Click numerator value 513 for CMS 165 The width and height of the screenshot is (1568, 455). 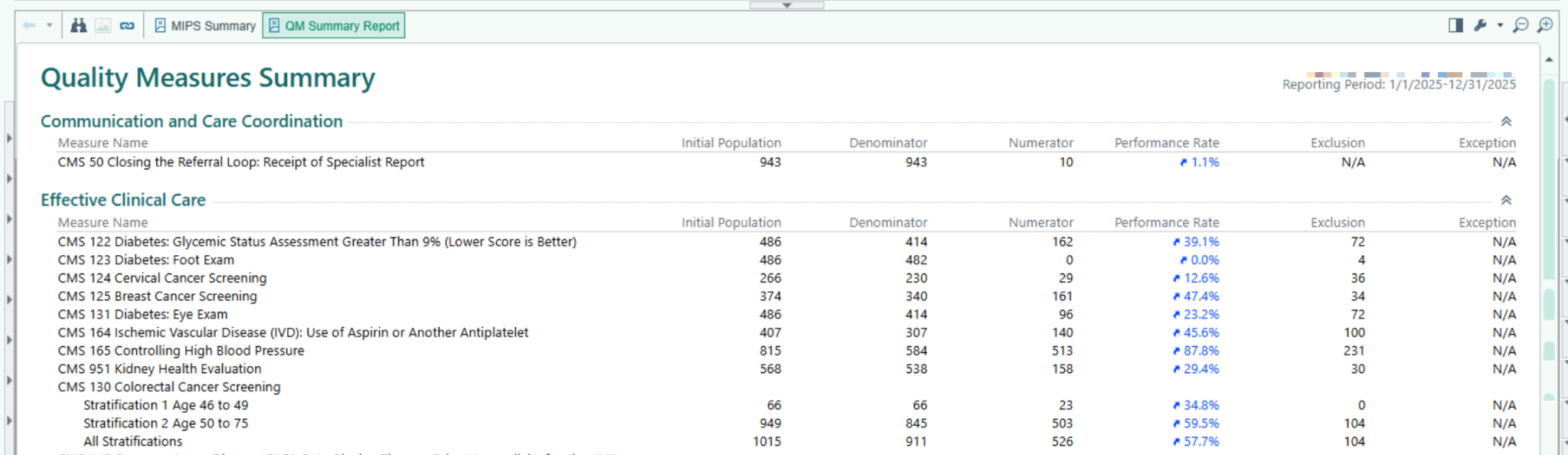tap(1062, 351)
